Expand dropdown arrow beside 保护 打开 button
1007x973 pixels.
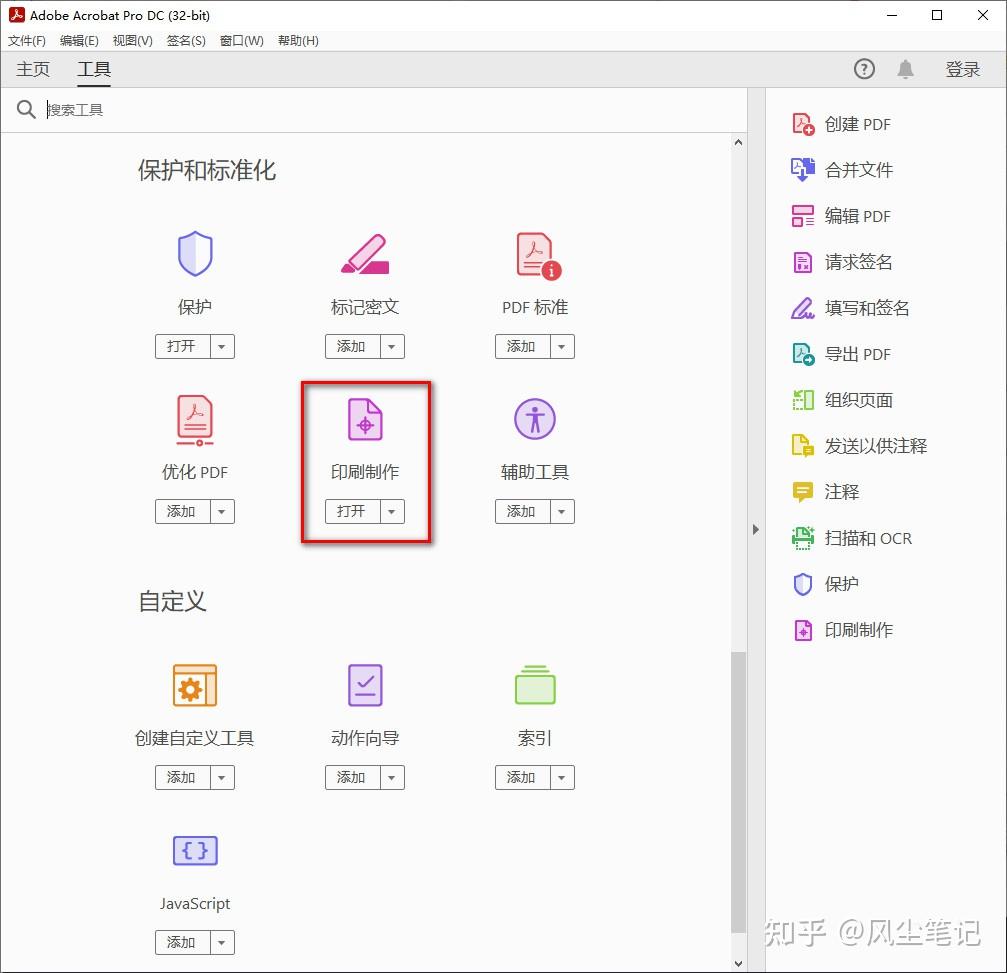coord(222,347)
